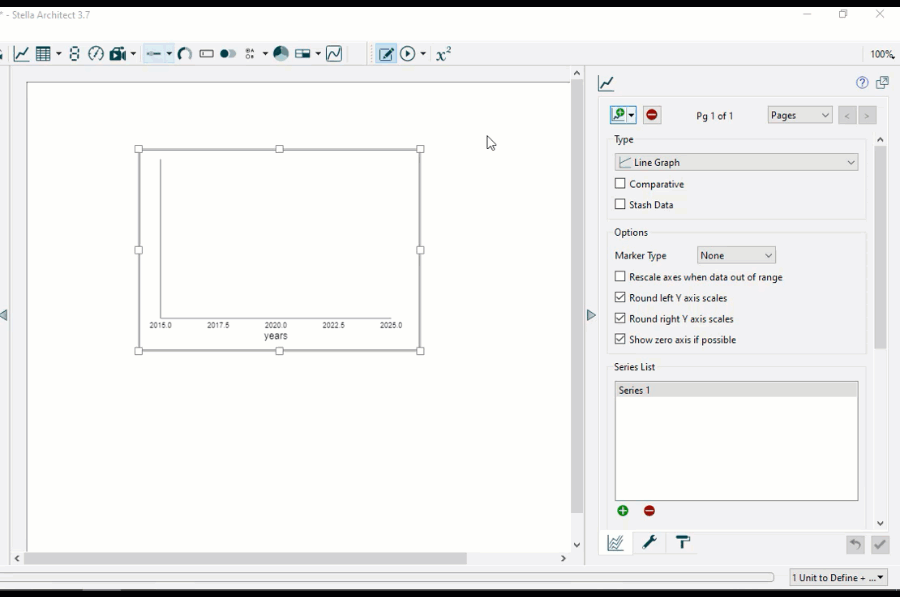Go to next graph page
Image resolution: width=900 pixels, height=597 pixels.
click(867, 115)
